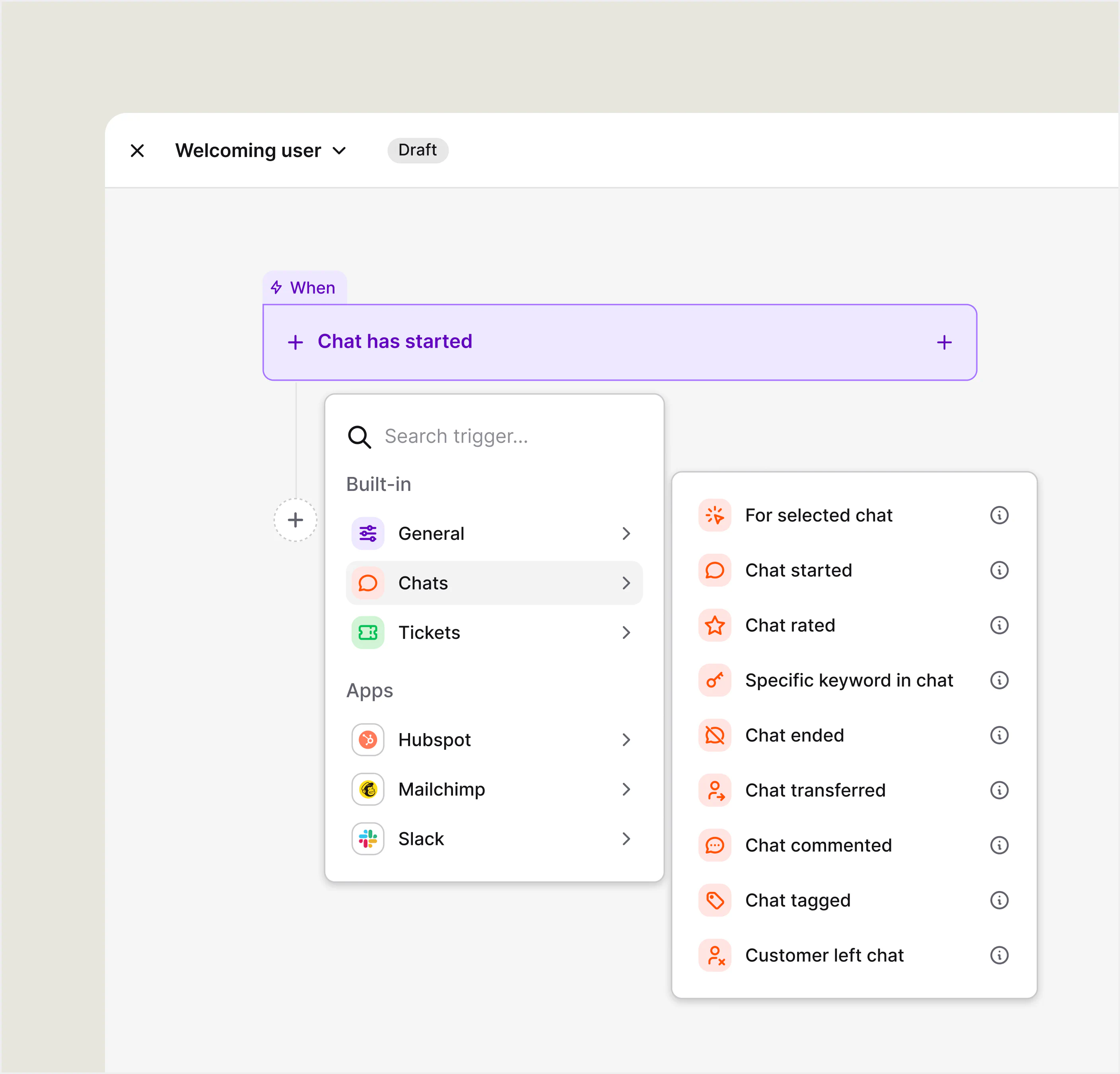Viewport: 1120px width, 1074px height.
Task: Click the Chat tagged tag icon
Action: coord(715,900)
